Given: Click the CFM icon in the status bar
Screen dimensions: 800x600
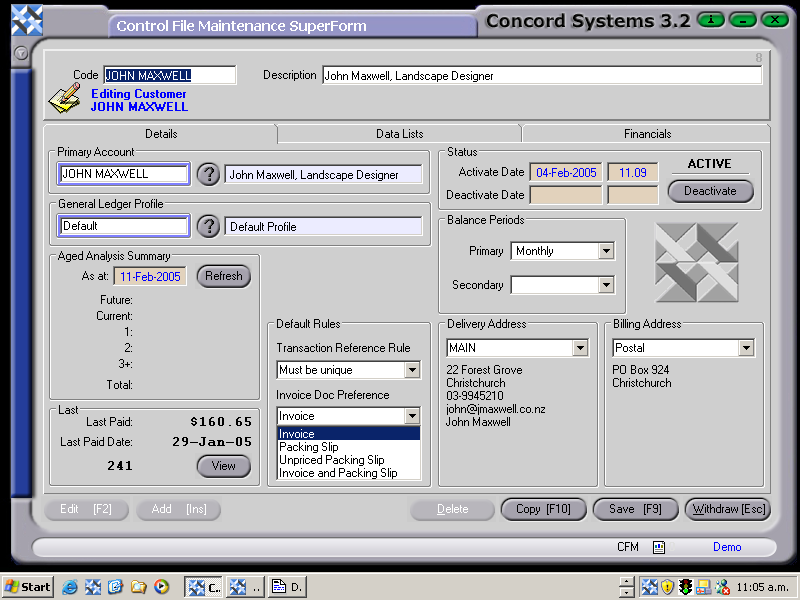Looking at the screenshot, I should point(658,547).
